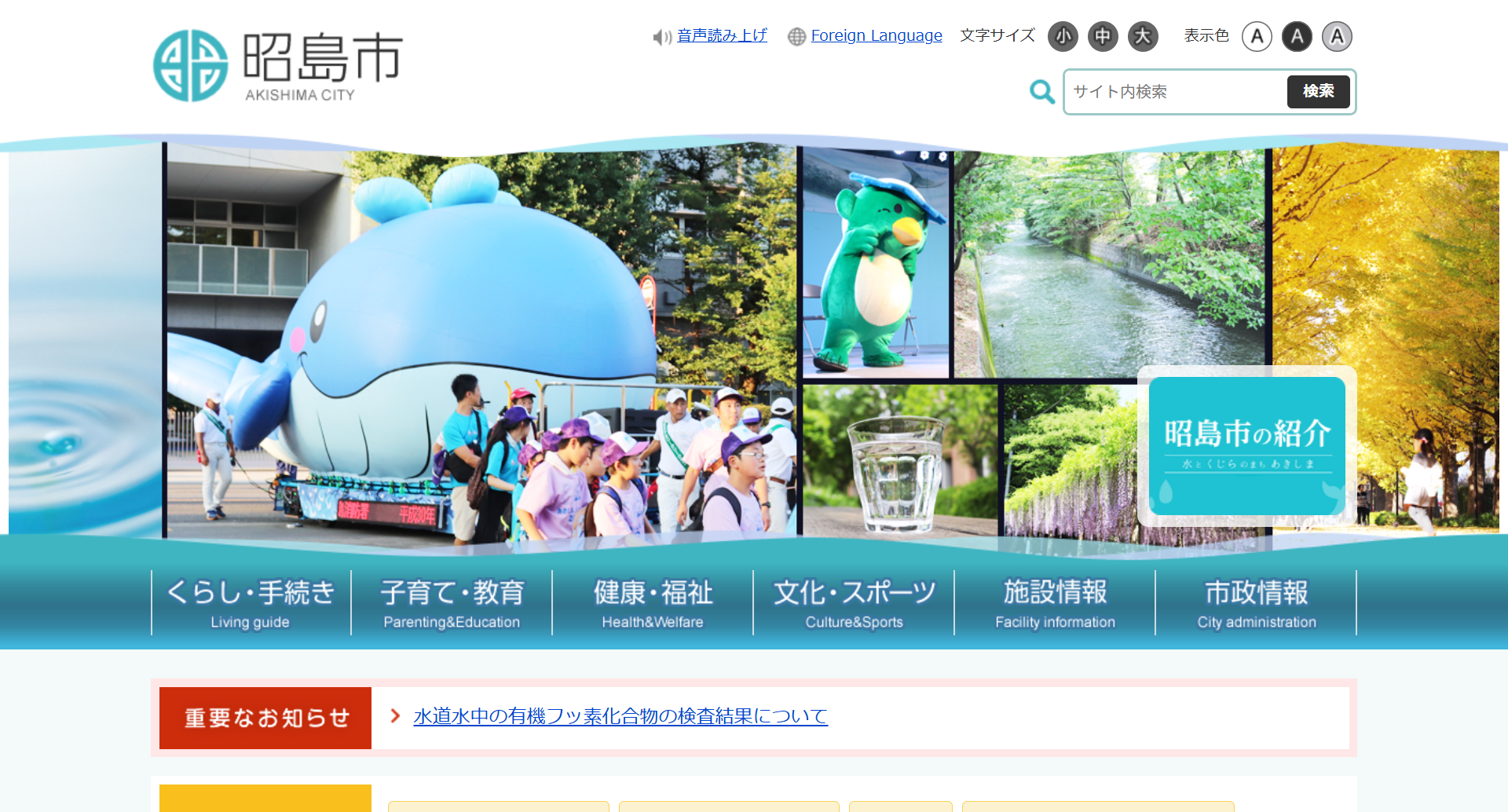Open the Culture&Sports menu
Viewport: 1508px width, 812px height.
click(854, 602)
